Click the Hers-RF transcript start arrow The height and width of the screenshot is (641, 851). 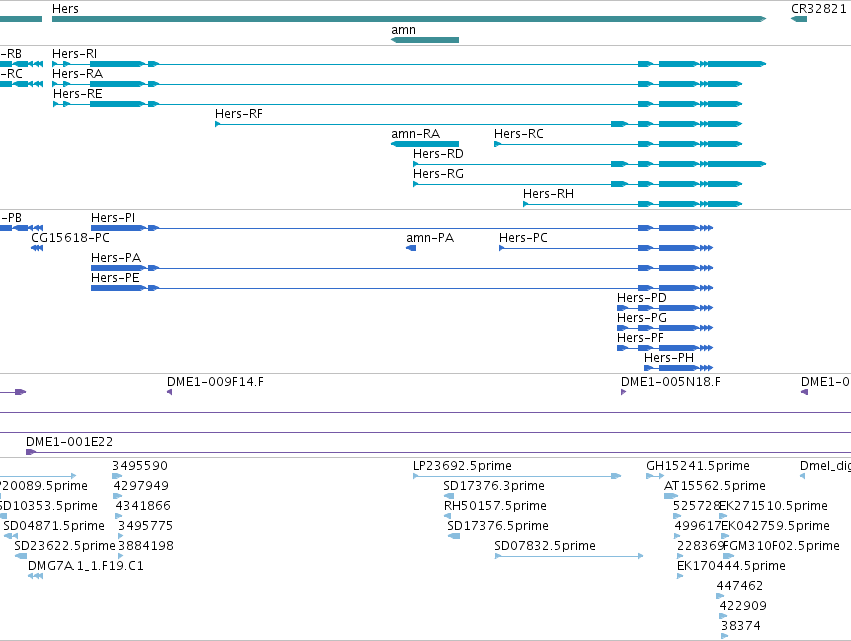[218, 124]
